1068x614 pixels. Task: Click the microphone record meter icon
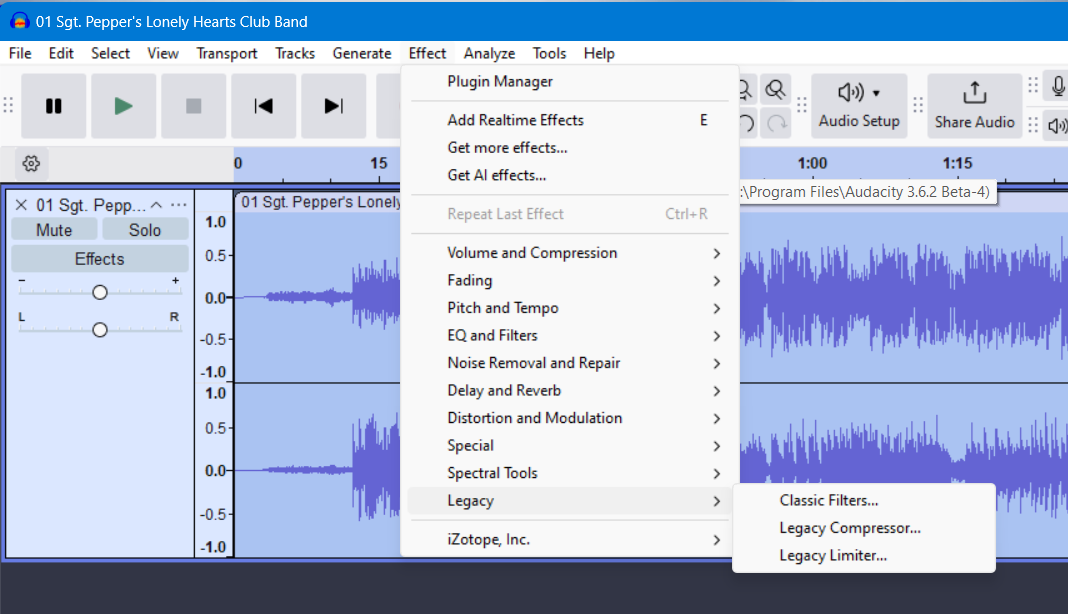click(x=1058, y=87)
